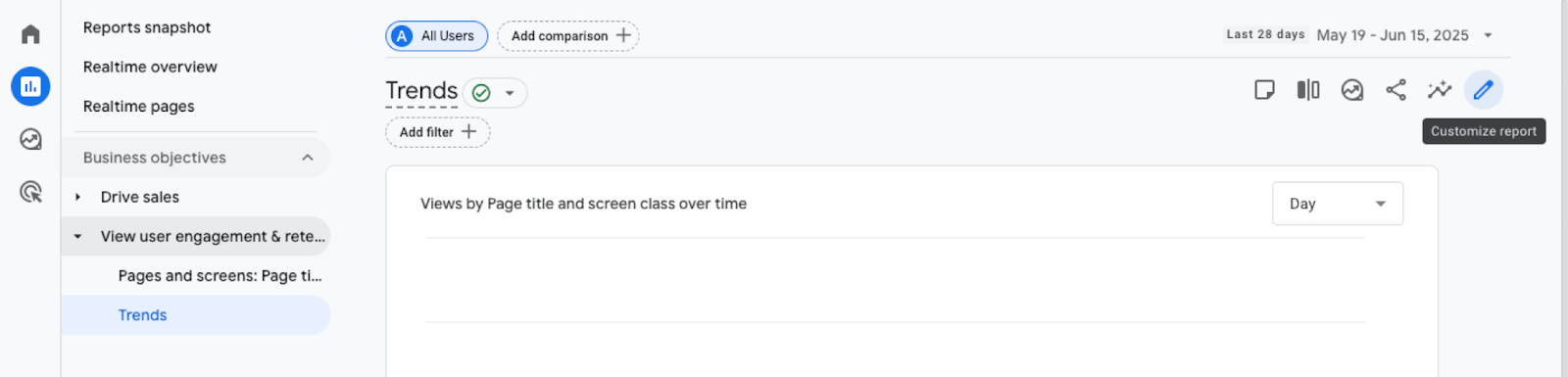This screenshot has height=377, width=1568.
Task: Click the Add filter button
Action: (437, 132)
